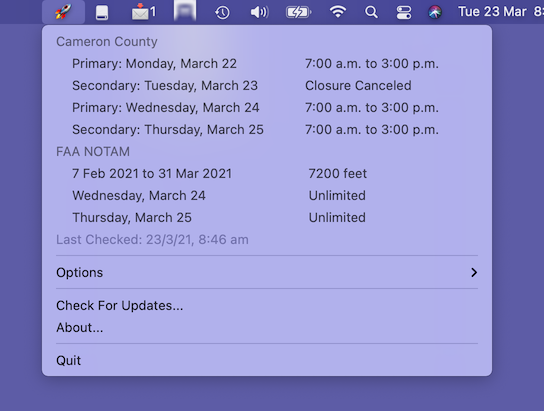Click the rocket menu bar icon
This screenshot has width=544, height=411.
coord(63,12)
